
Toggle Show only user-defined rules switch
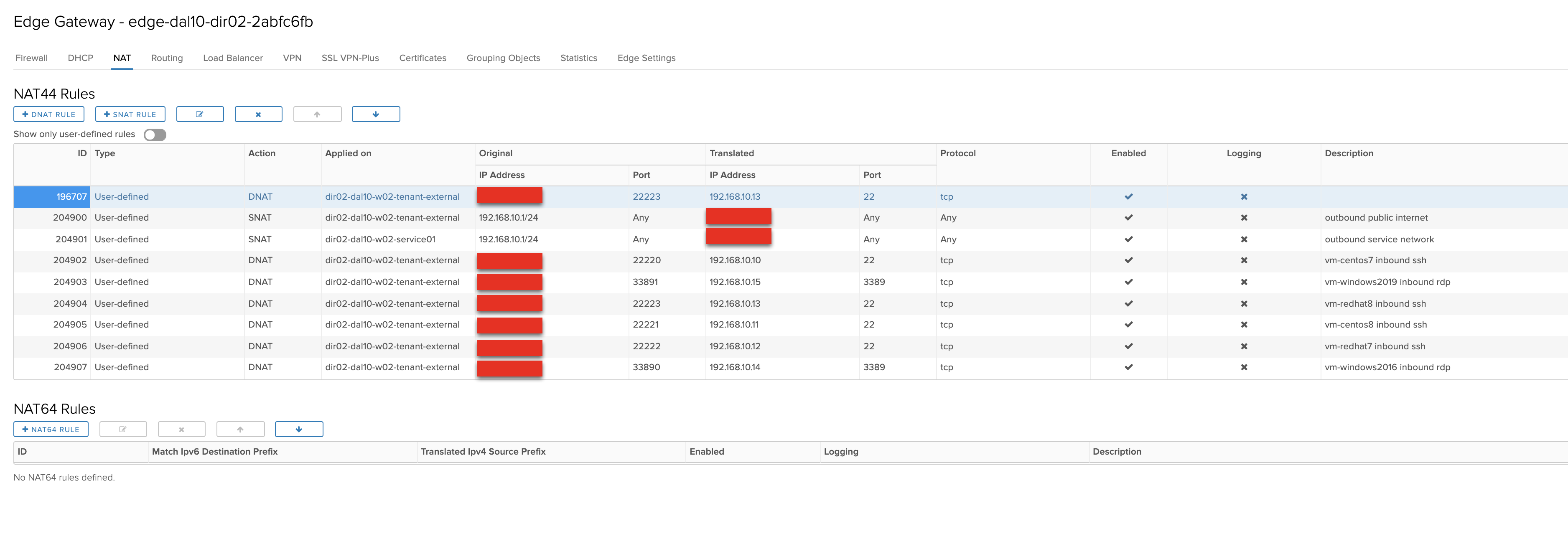pyautogui.click(x=155, y=135)
